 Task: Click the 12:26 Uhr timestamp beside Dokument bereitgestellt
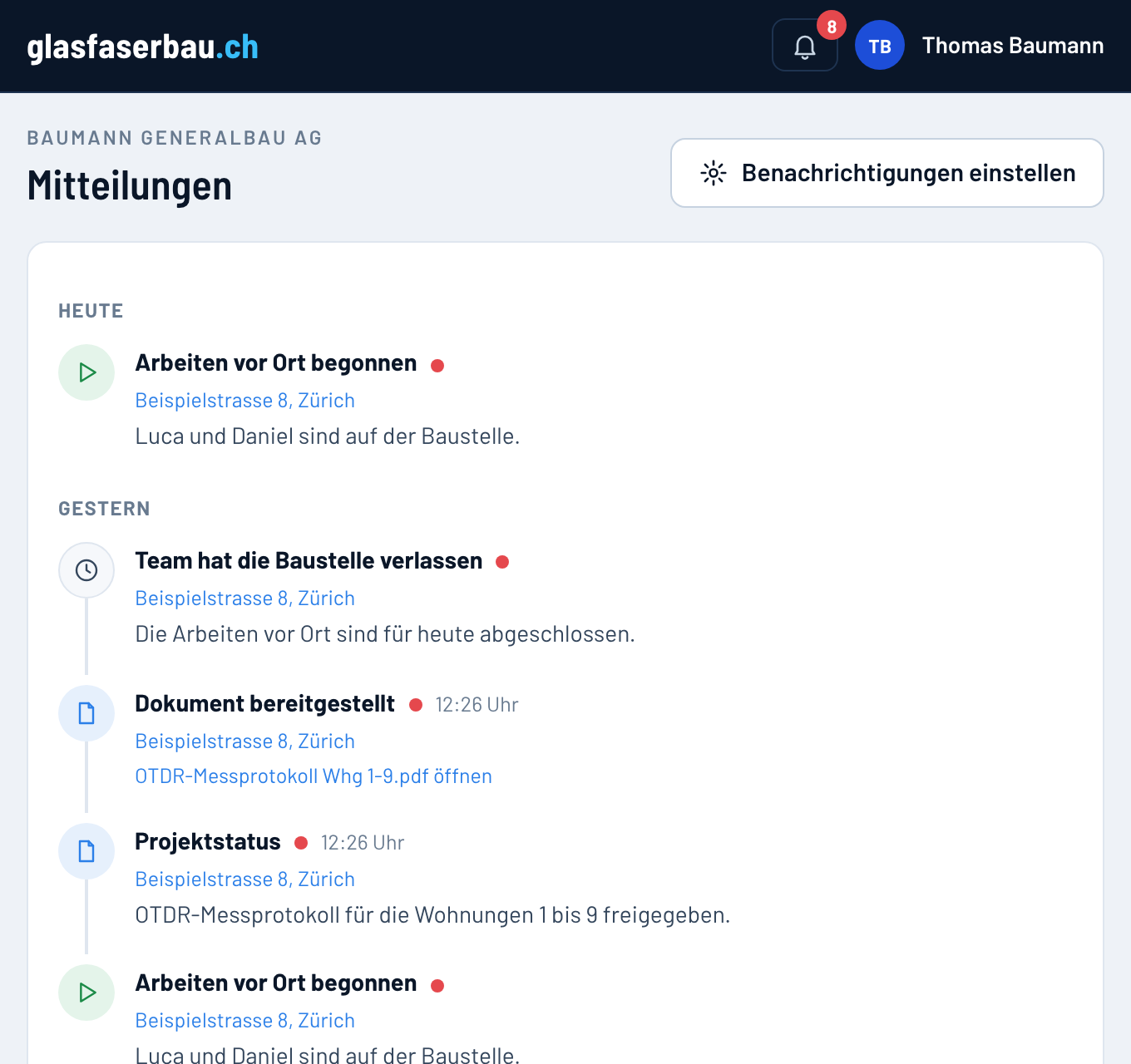[x=477, y=705]
